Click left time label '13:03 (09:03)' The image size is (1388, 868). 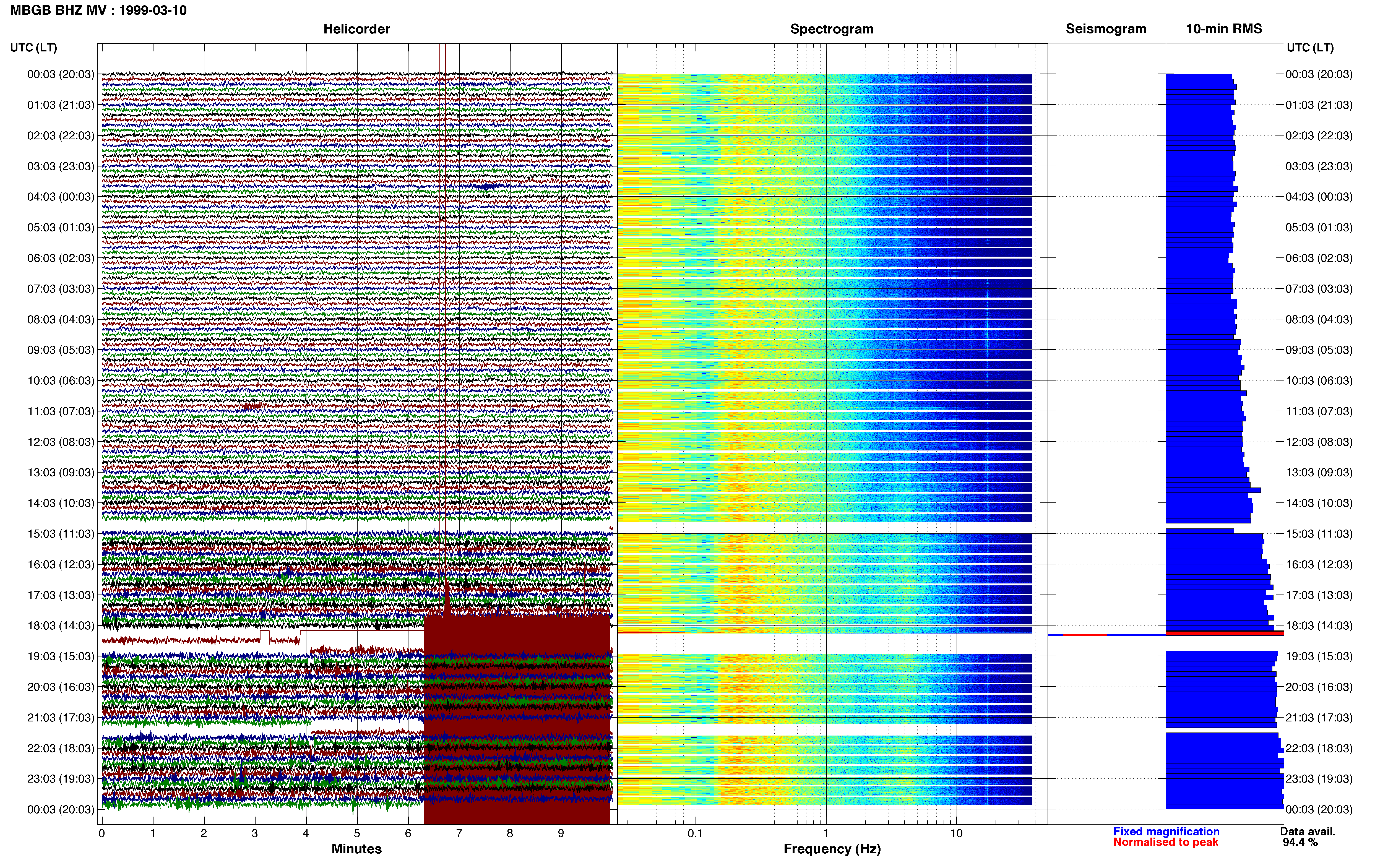[x=61, y=473]
